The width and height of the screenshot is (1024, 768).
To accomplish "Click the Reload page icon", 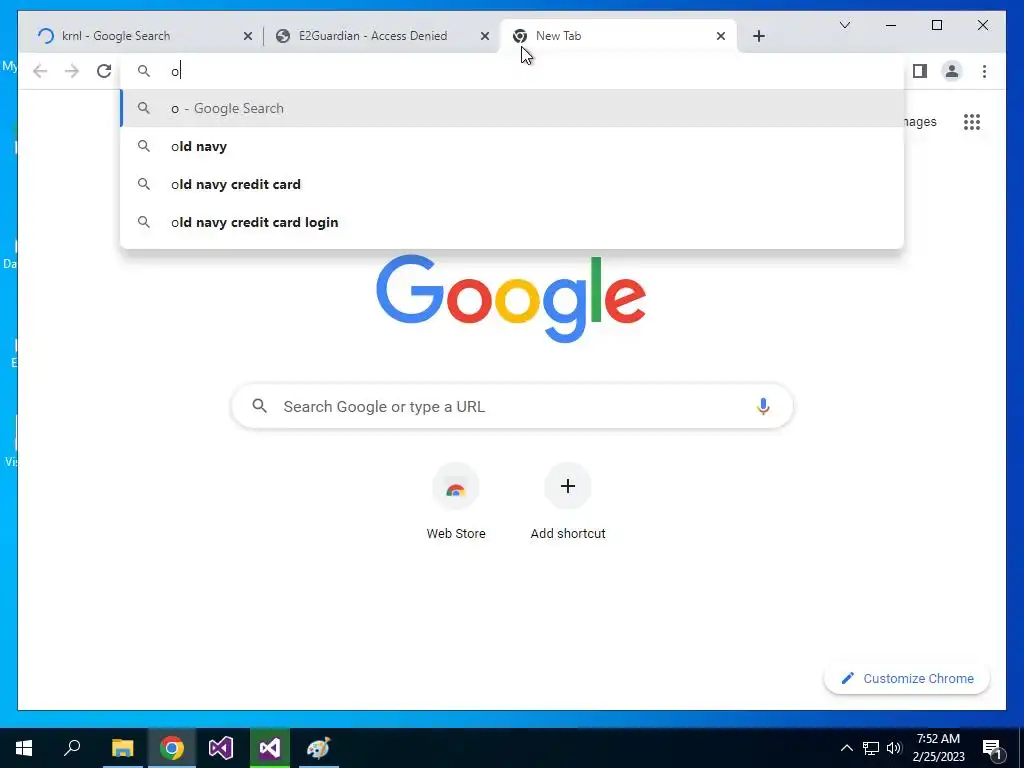I will (104, 71).
